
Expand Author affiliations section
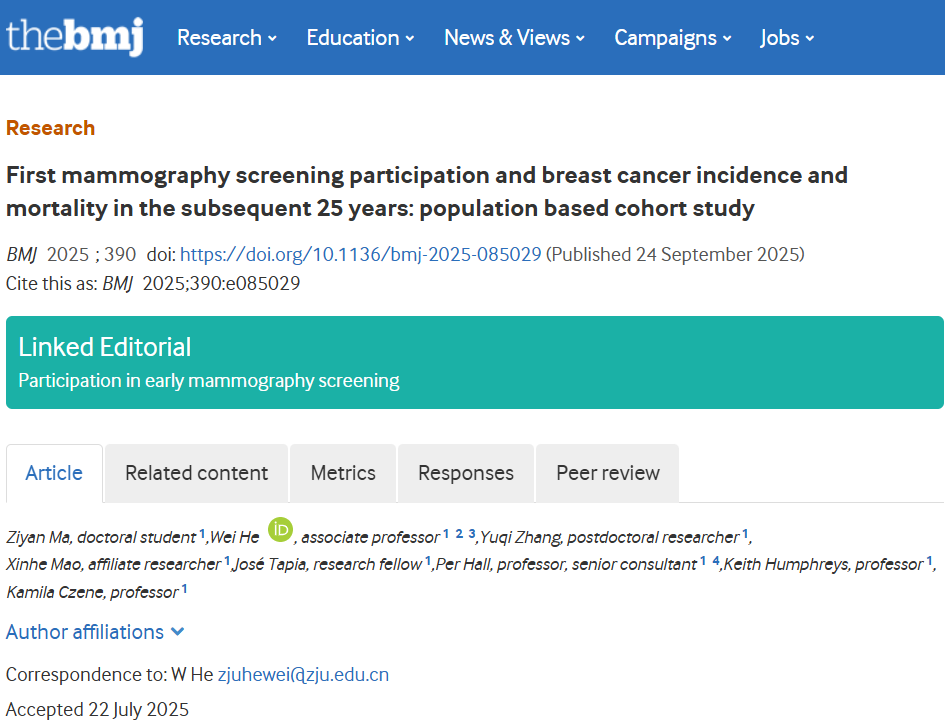(x=95, y=632)
